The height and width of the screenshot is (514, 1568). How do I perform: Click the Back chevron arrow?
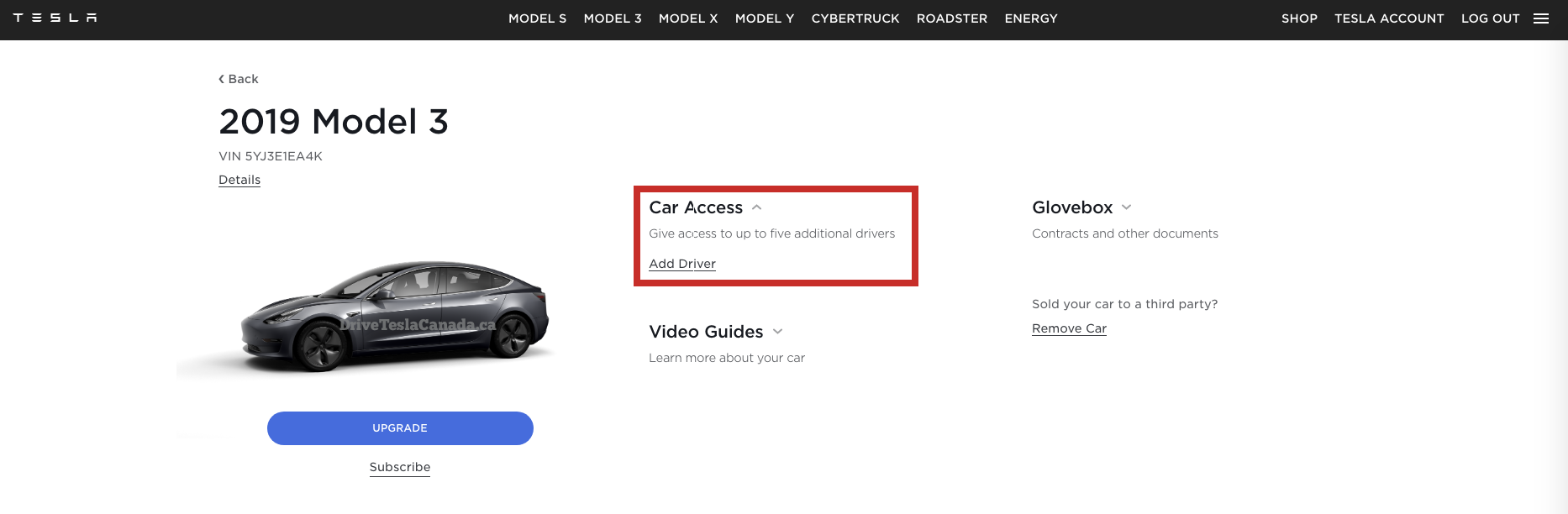(x=222, y=78)
